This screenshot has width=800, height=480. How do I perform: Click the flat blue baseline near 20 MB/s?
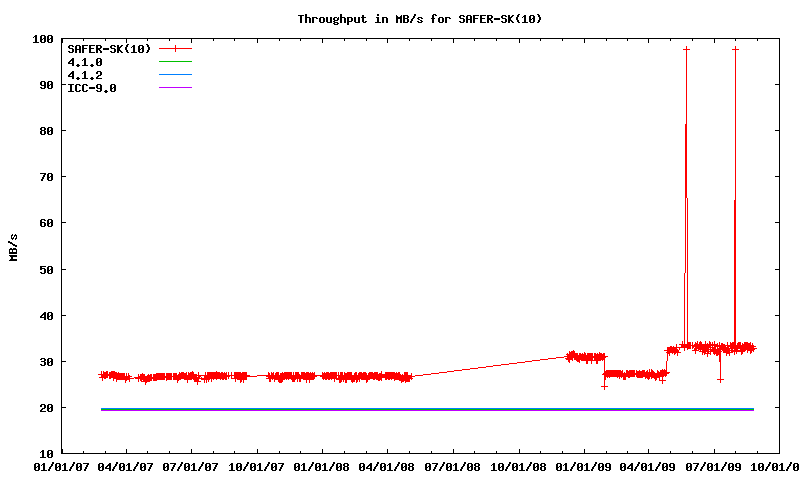click(400, 409)
